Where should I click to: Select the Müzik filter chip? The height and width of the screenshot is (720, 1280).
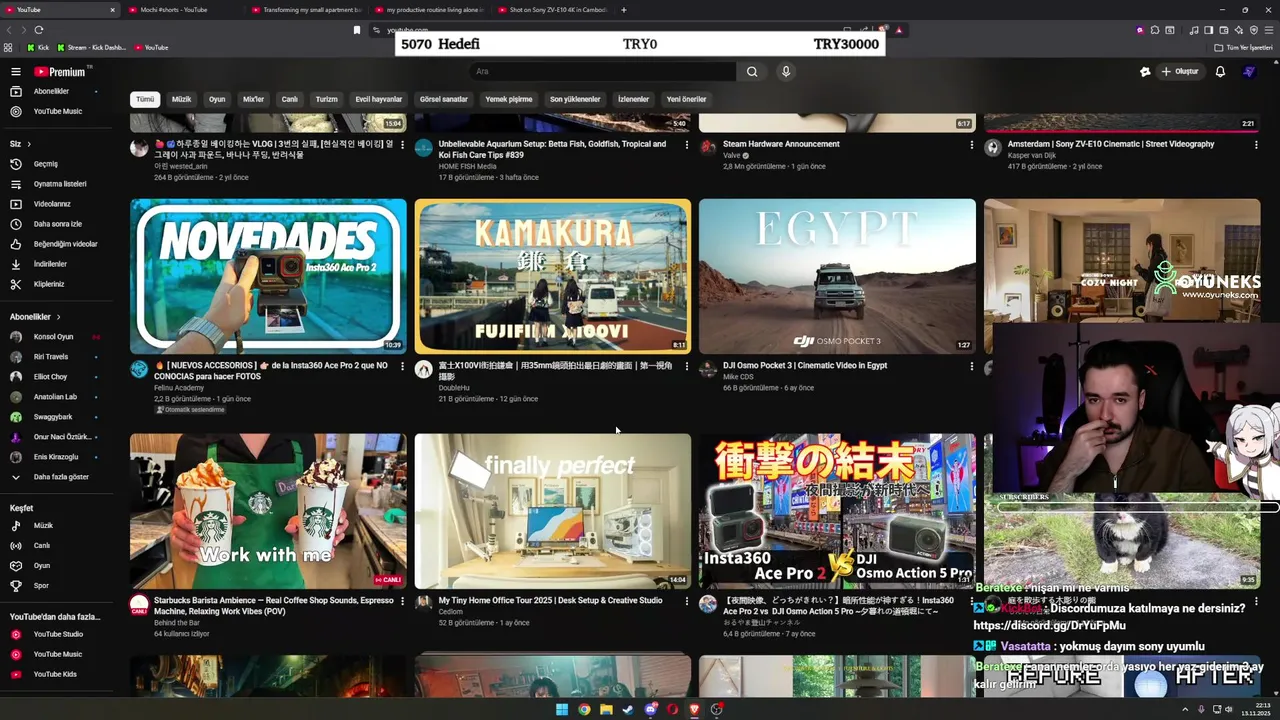tap(181, 99)
